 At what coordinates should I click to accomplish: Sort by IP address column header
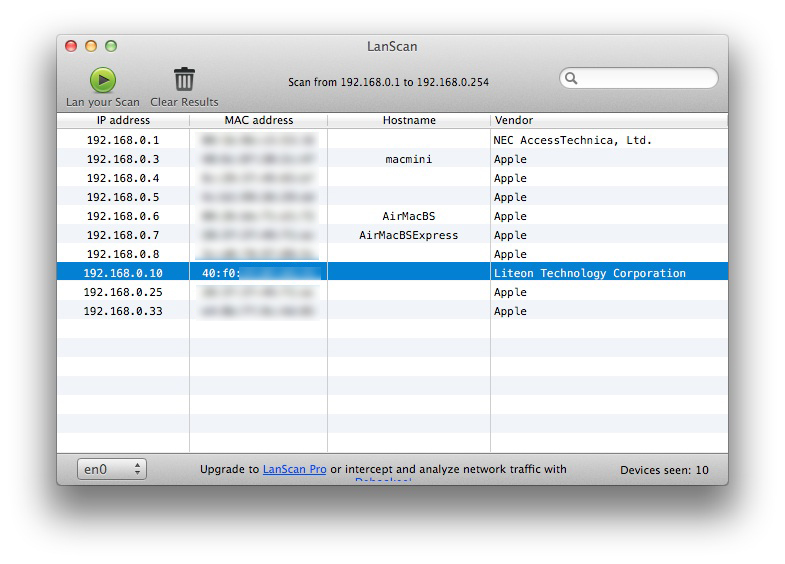(x=123, y=120)
